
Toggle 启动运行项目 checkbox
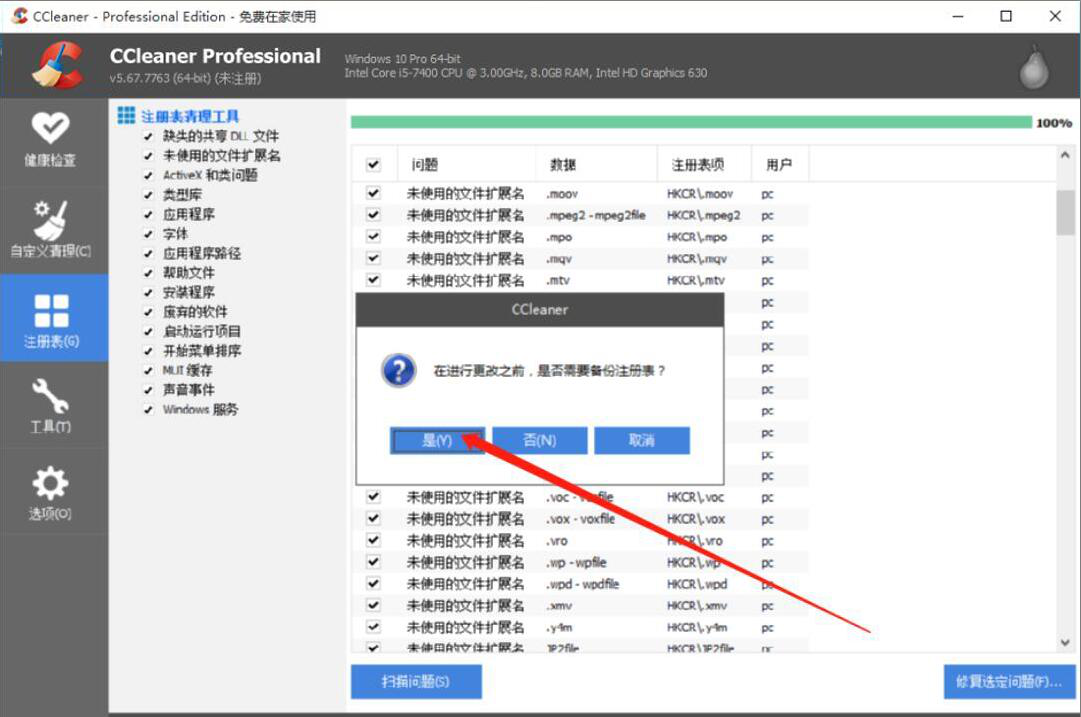(x=148, y=332)
